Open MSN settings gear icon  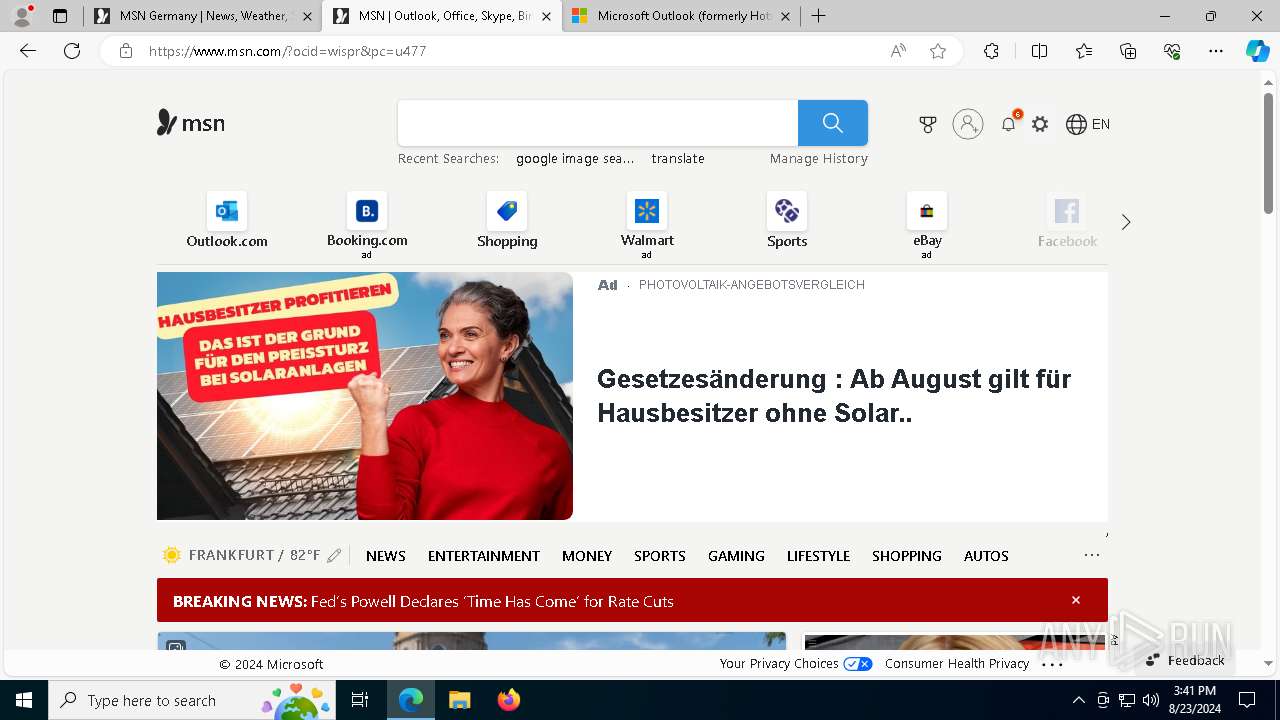click(1040, 124)
